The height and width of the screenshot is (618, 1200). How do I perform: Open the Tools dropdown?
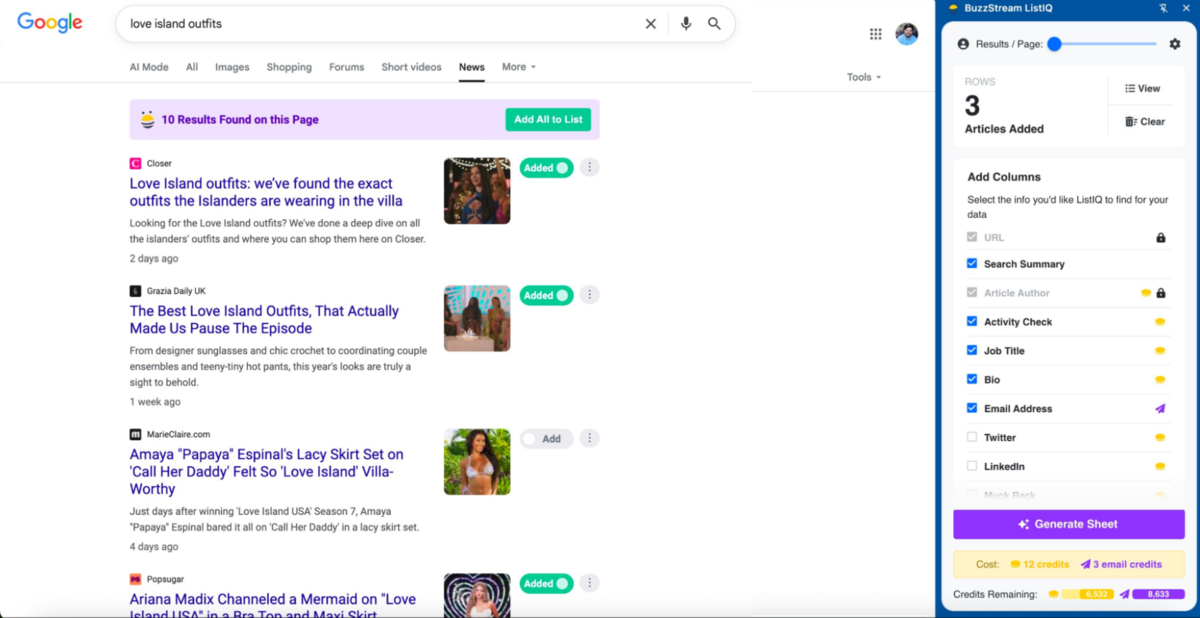click(864, 77)
